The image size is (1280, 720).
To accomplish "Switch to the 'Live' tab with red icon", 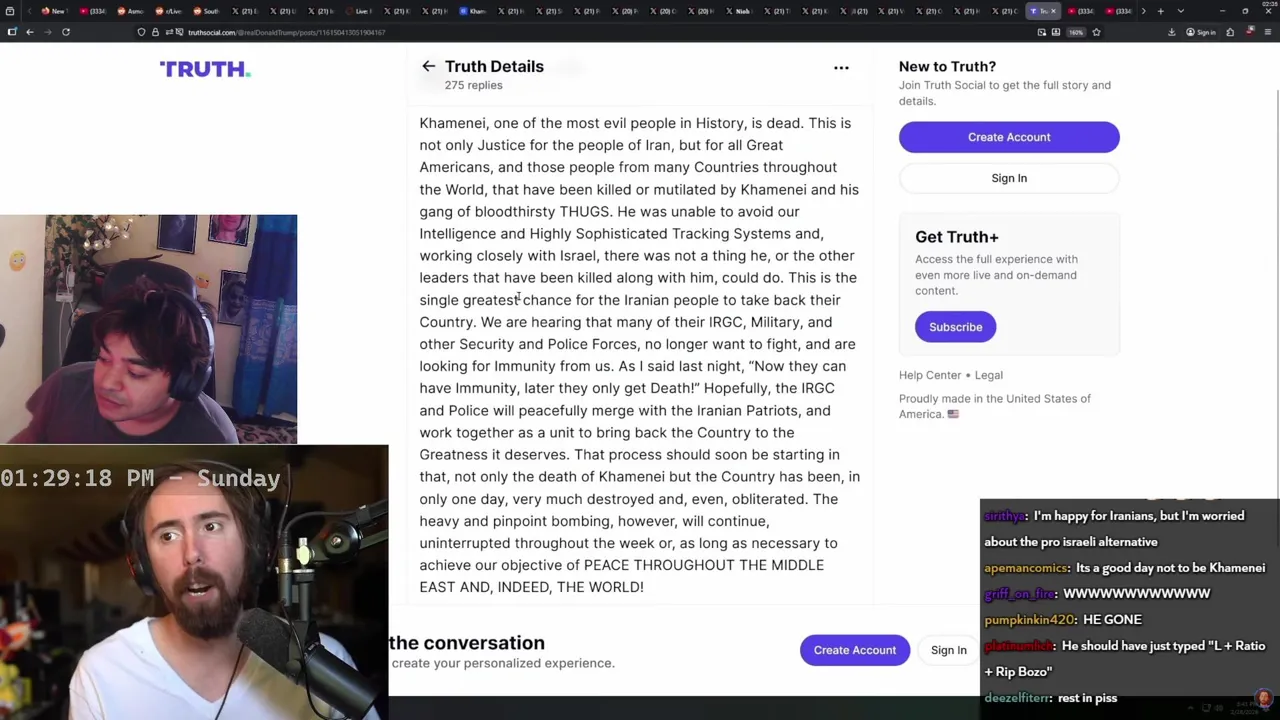I will [358, 11].
